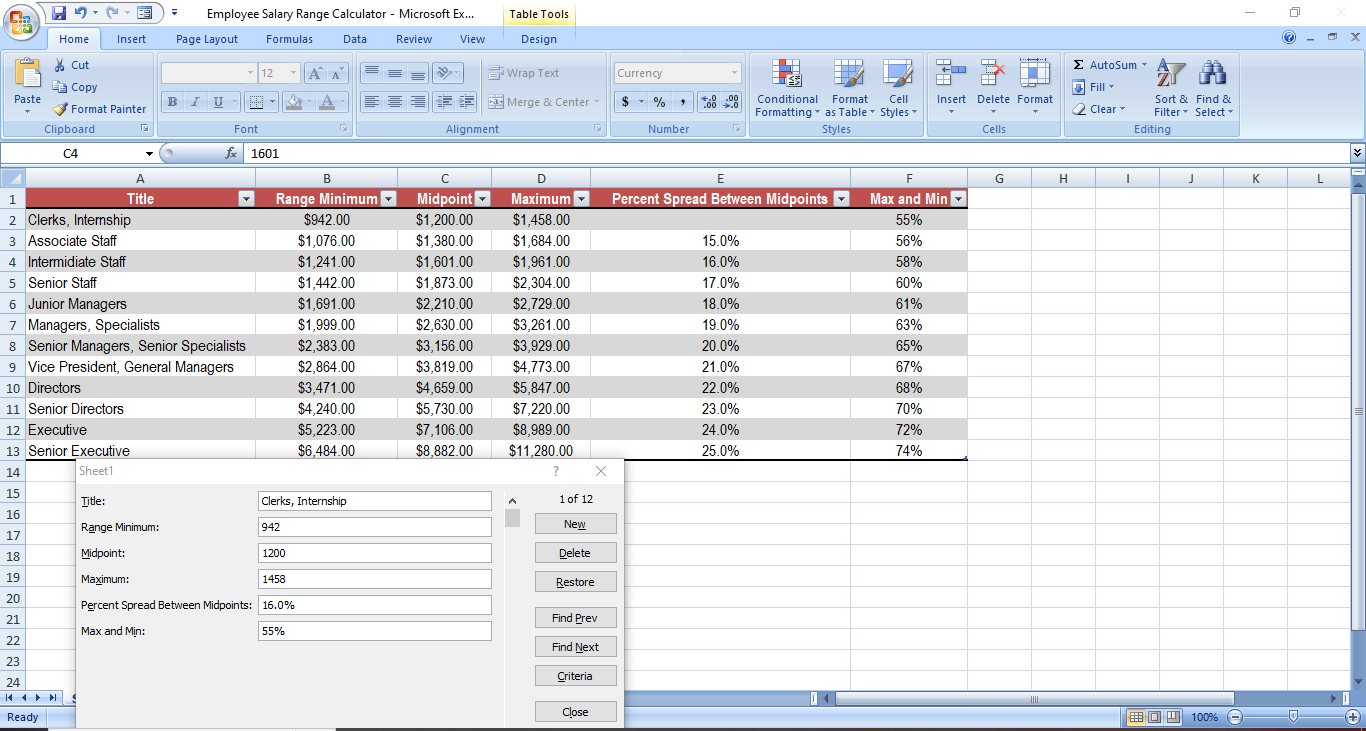
Task: Open the Office Button menu
Action: pos(20,20)
